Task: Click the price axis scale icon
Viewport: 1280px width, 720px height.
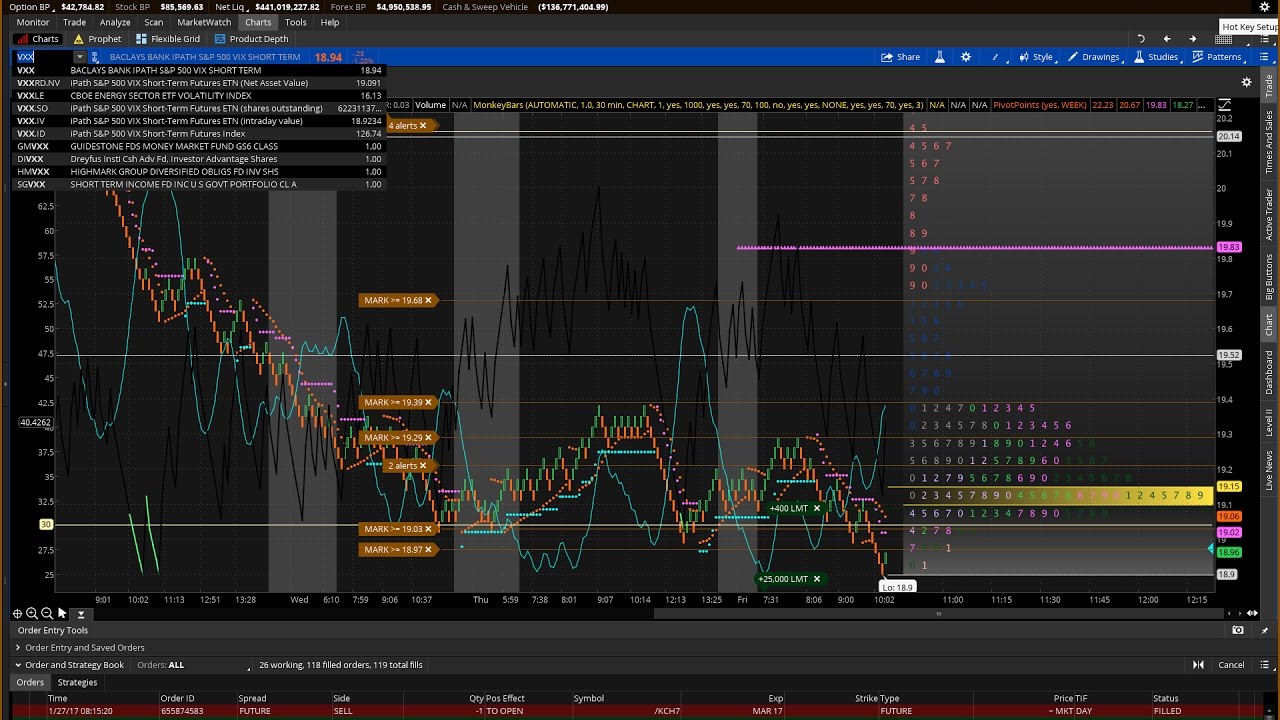Action: point(1227,104)
